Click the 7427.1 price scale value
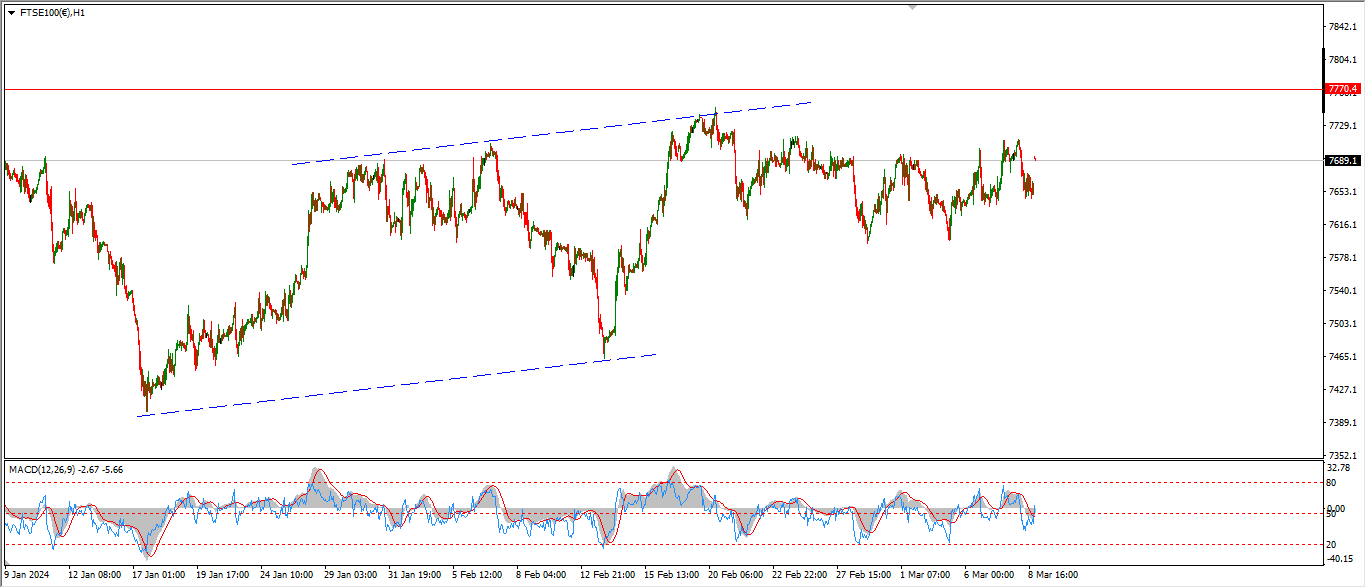 click(1342, 390)
